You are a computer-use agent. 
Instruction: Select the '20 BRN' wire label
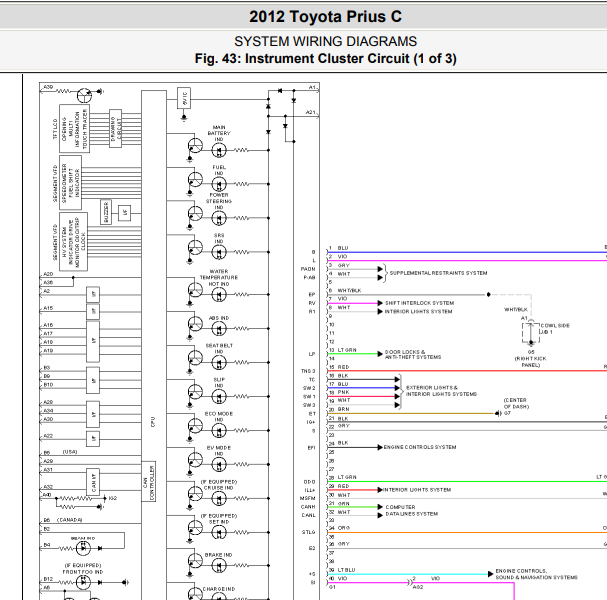(339, 409)
